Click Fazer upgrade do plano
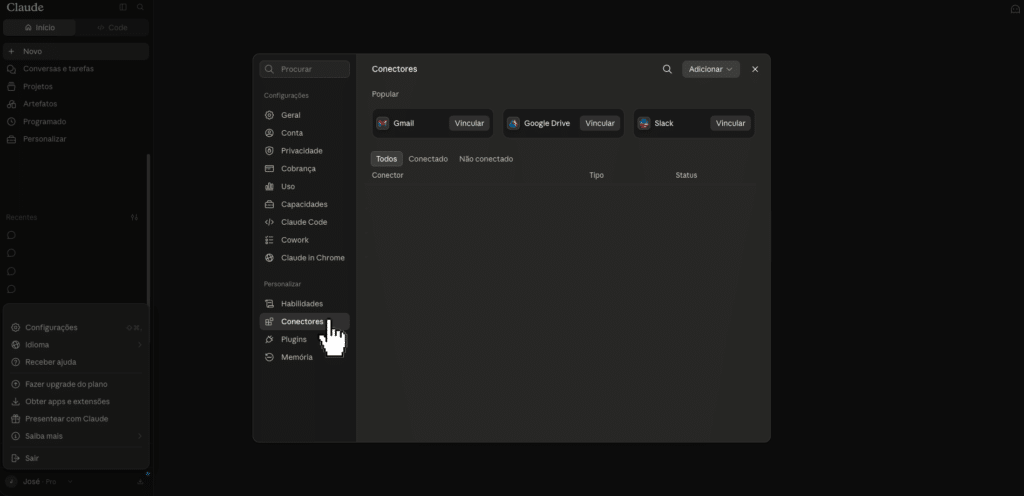1024x496 pixels. click(76, 384)
